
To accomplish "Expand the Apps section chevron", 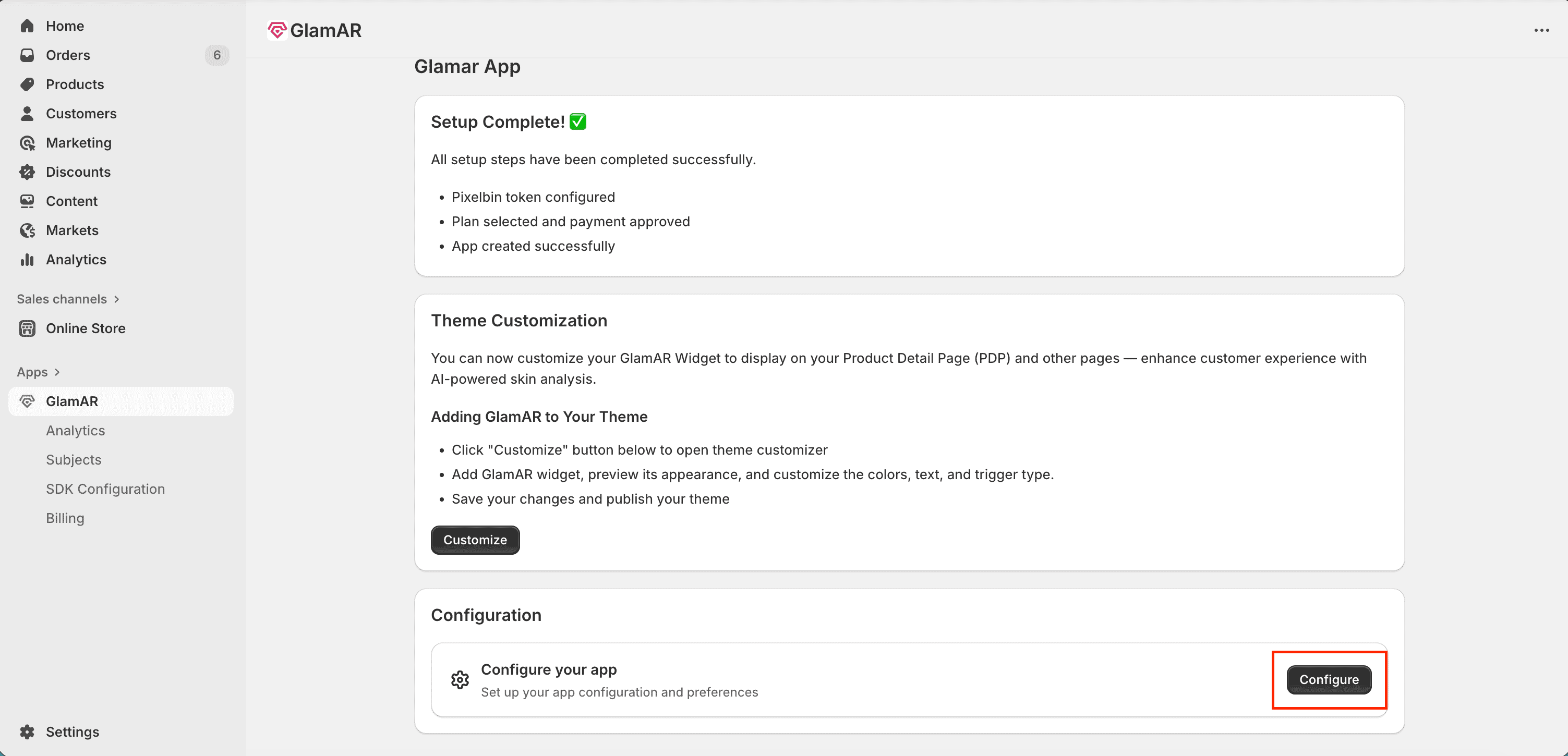I will (57, 372).
